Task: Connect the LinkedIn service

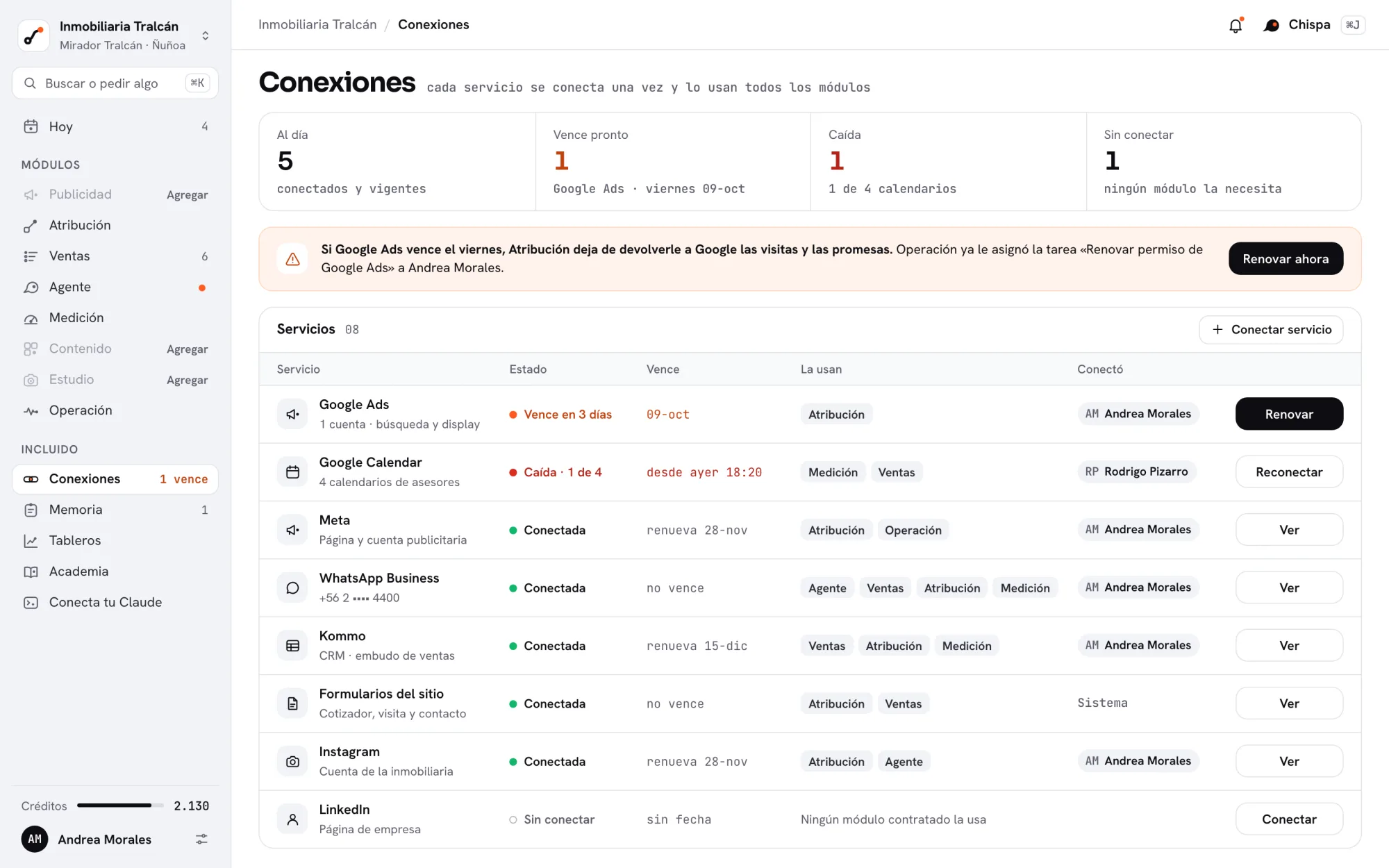Action: point(1289,819)
